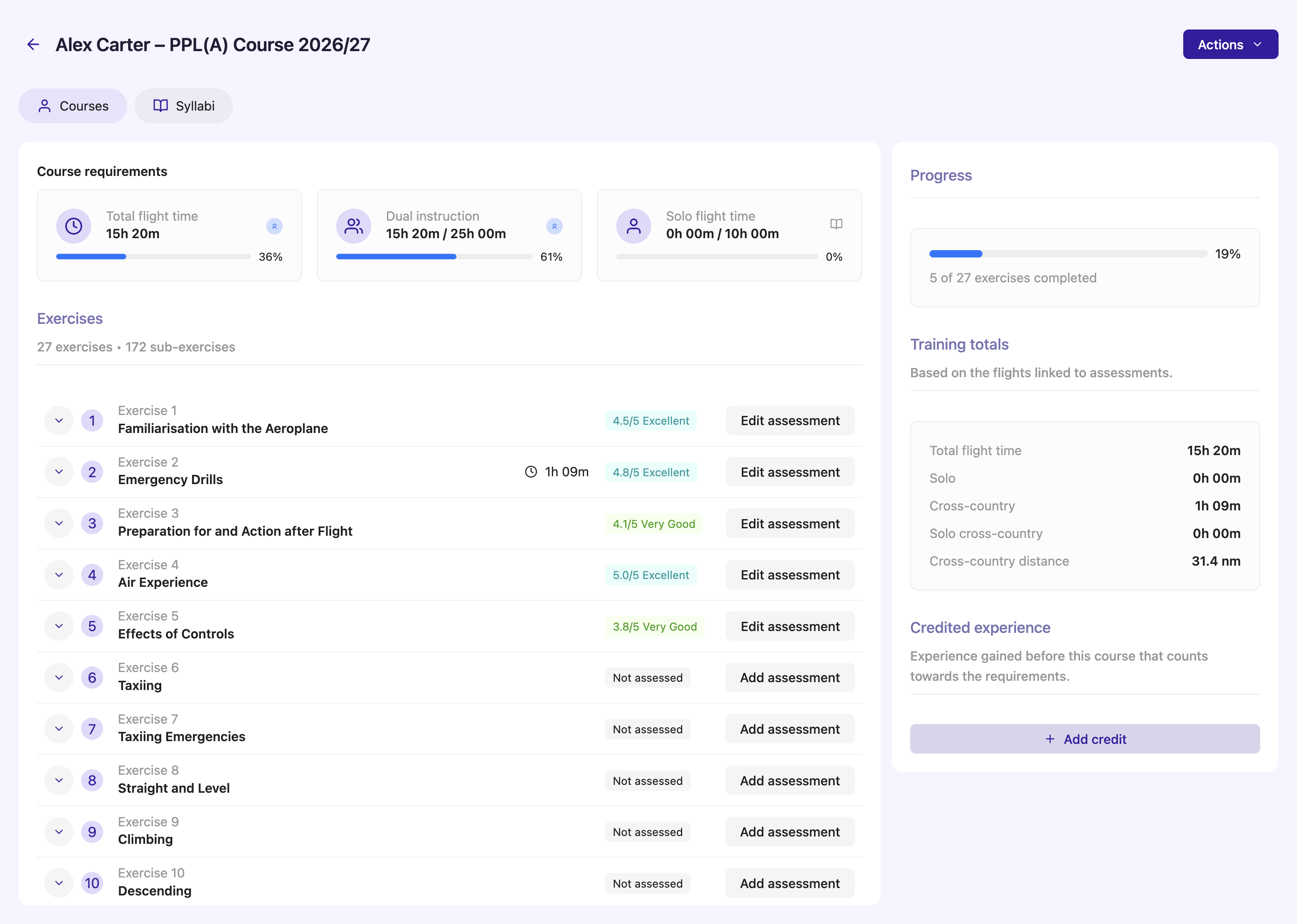Click number badge 1 for Familiarisation exercise
Image resolution: width=1297 pixels, height=924 pixels.
pyautogui.click(x=92, y=421)
